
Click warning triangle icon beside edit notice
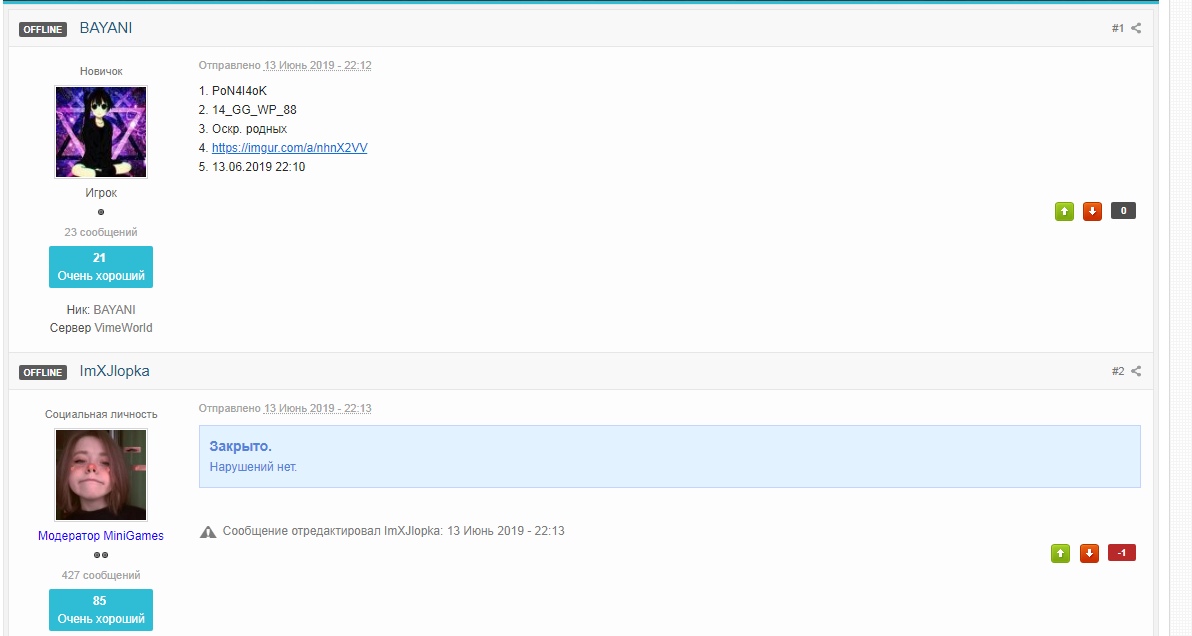tap(208, 532)
